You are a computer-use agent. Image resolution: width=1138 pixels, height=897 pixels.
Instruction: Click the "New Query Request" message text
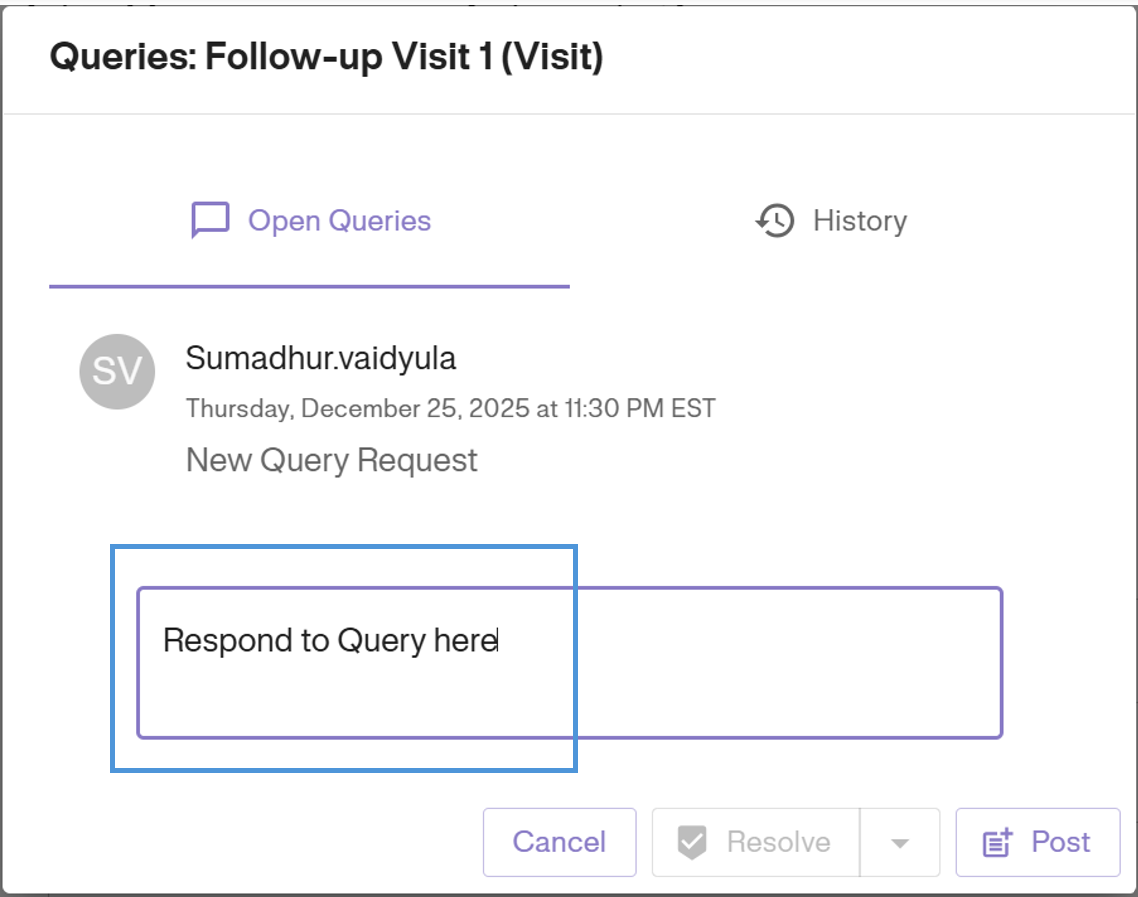coord(332,461)
